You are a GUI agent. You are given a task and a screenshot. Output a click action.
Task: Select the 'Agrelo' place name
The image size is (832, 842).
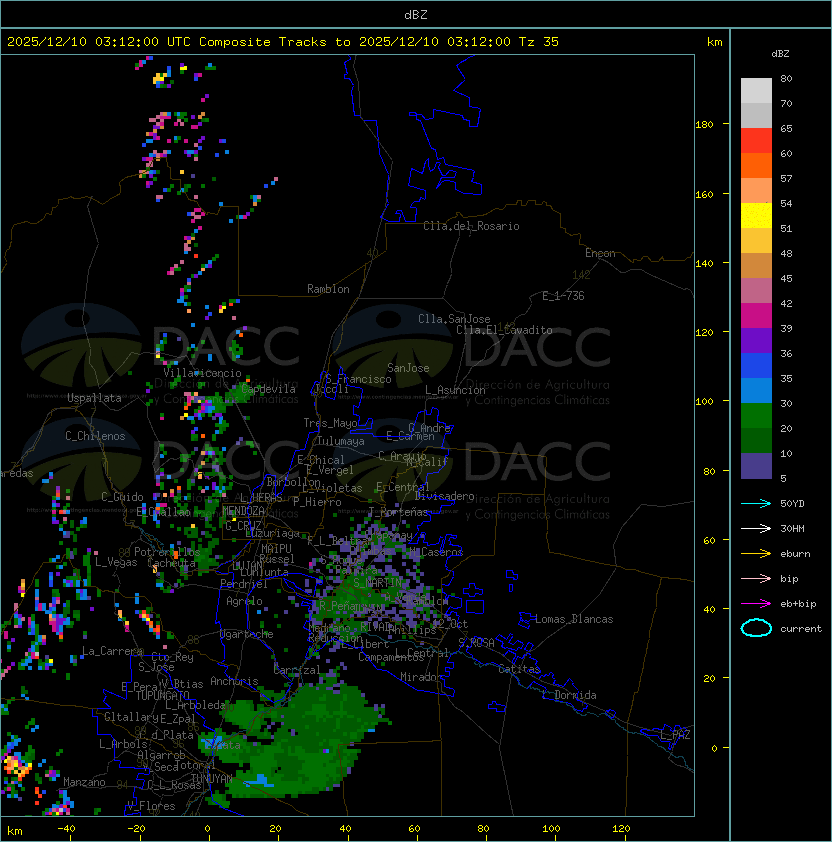point(244,601)
